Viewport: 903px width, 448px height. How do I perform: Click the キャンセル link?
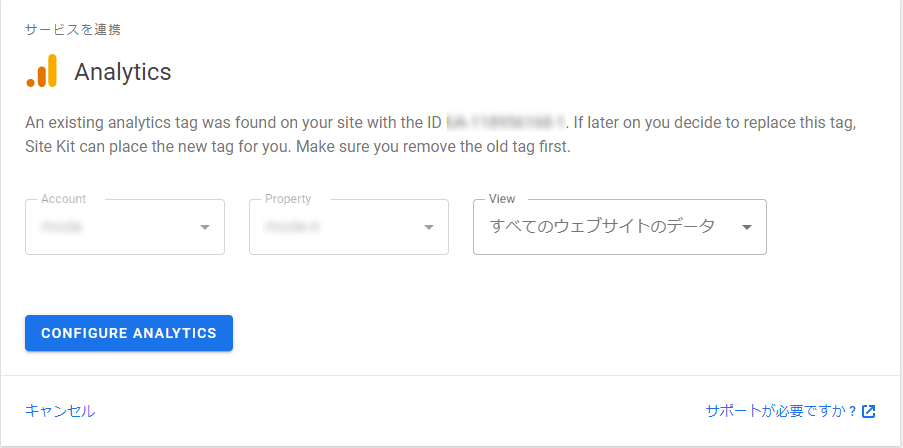point(60,411)
